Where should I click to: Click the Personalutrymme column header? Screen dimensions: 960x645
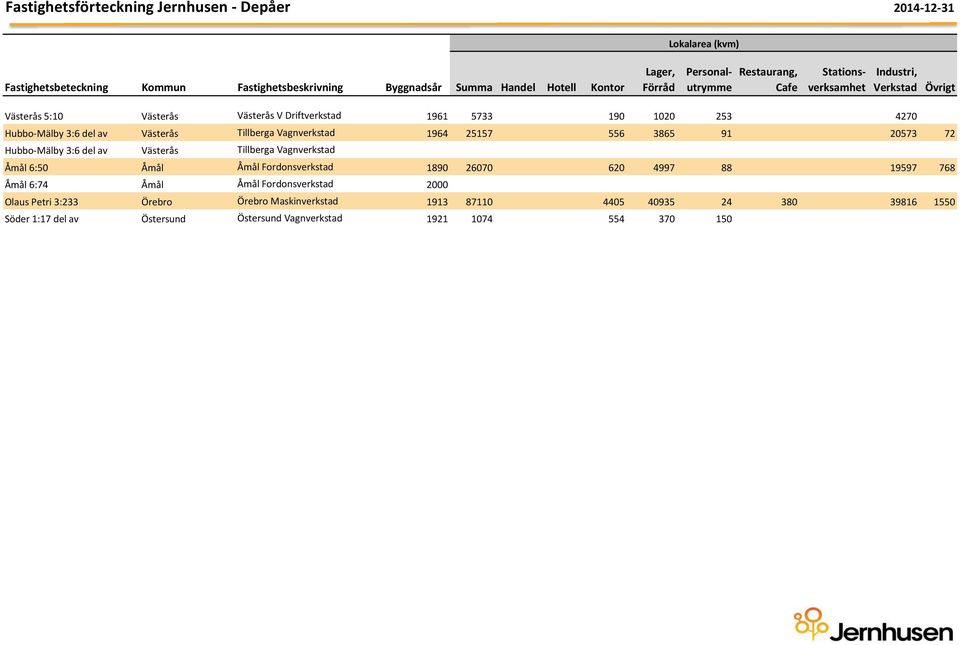[x=709, y=80]
